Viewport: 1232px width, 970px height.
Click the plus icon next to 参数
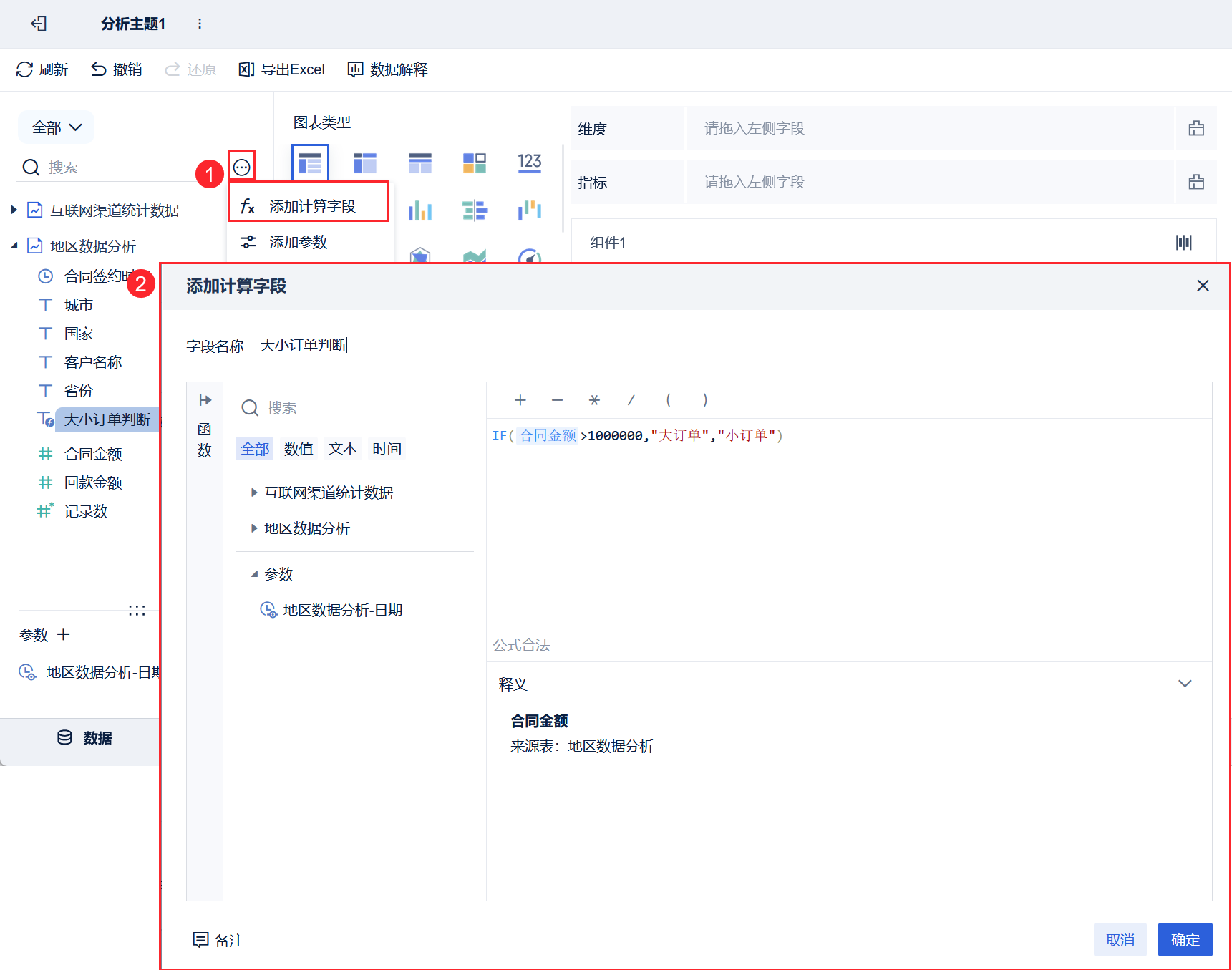coord(64,634)
